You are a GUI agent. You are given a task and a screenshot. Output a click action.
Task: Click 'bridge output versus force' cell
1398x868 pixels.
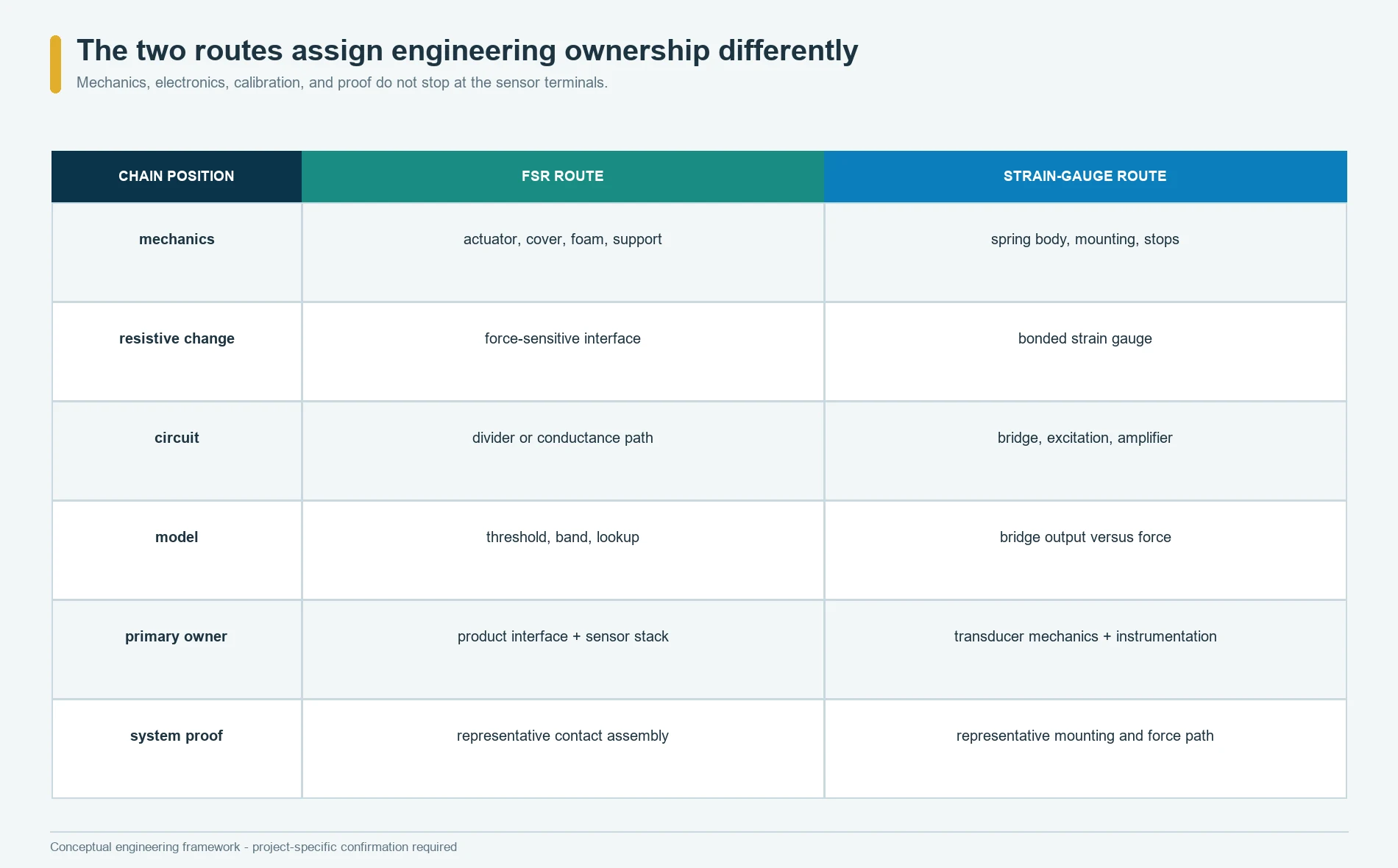tap(1085, 550)
